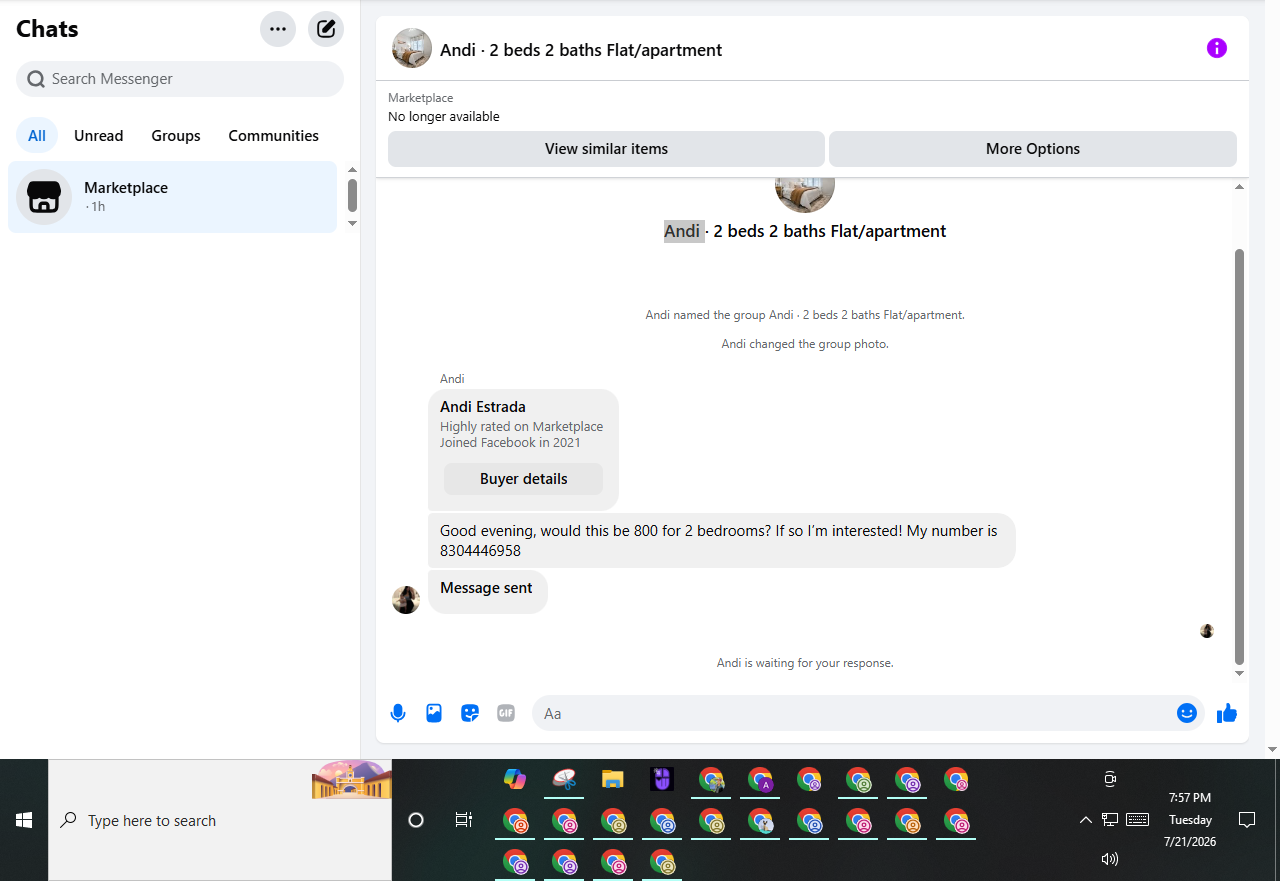Click Highly rated on Marketplace text
Viewport: 1280px width, 881px height.
point(522,426)
